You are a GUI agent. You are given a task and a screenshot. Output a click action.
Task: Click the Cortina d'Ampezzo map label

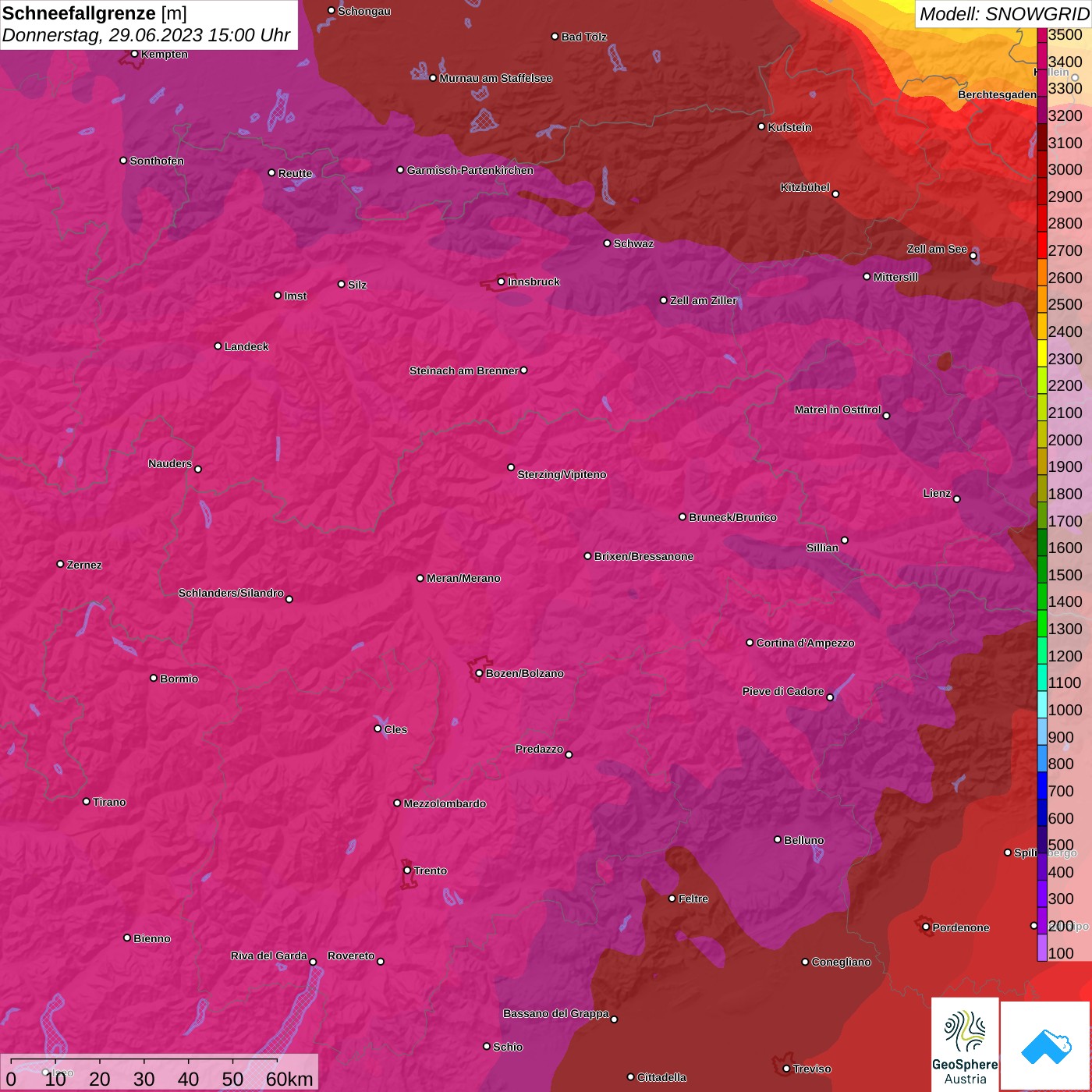(805, 643)
